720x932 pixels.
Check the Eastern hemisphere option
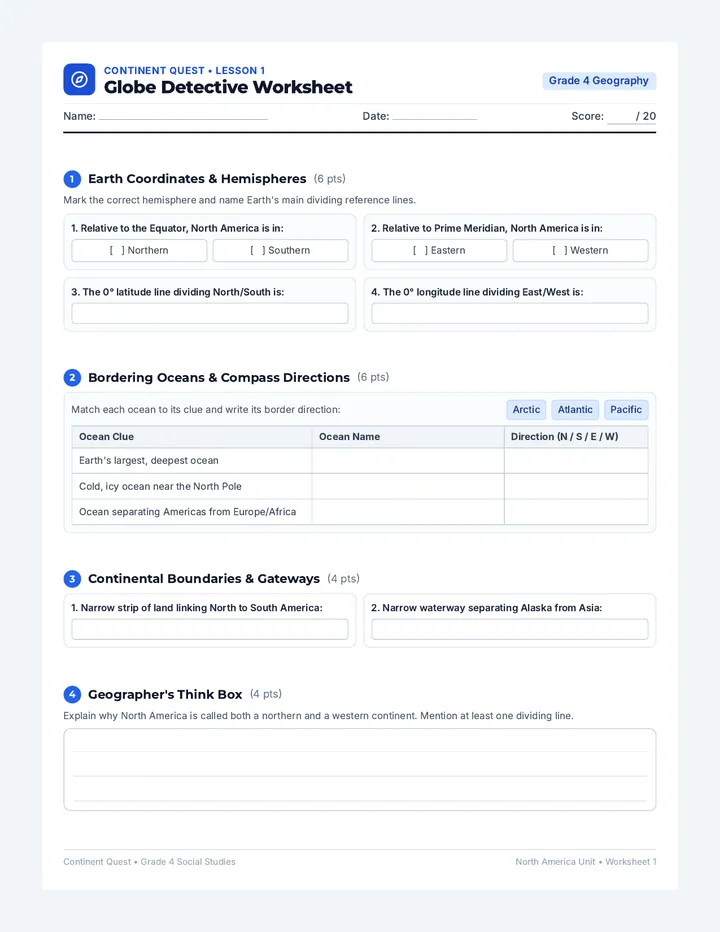click(439, 250)
